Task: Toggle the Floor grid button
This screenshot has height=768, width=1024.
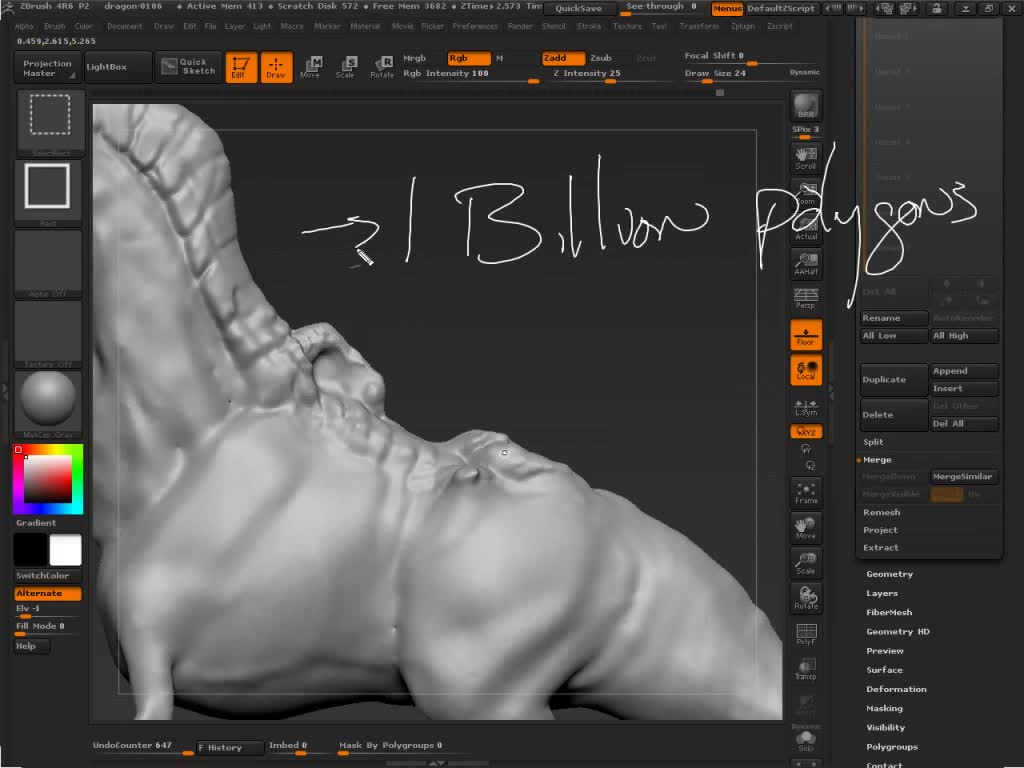Action: click(x=805, y=336)
